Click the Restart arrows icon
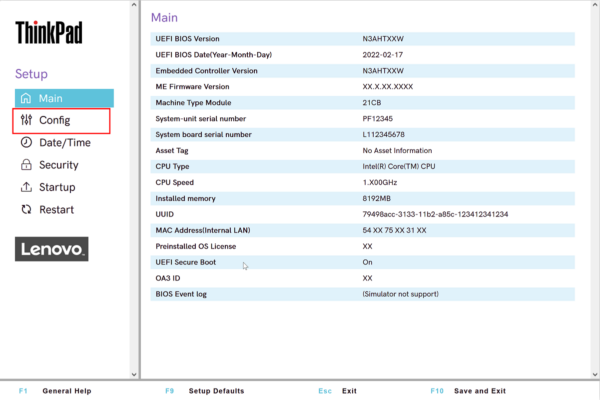 (x=26, y=209)
